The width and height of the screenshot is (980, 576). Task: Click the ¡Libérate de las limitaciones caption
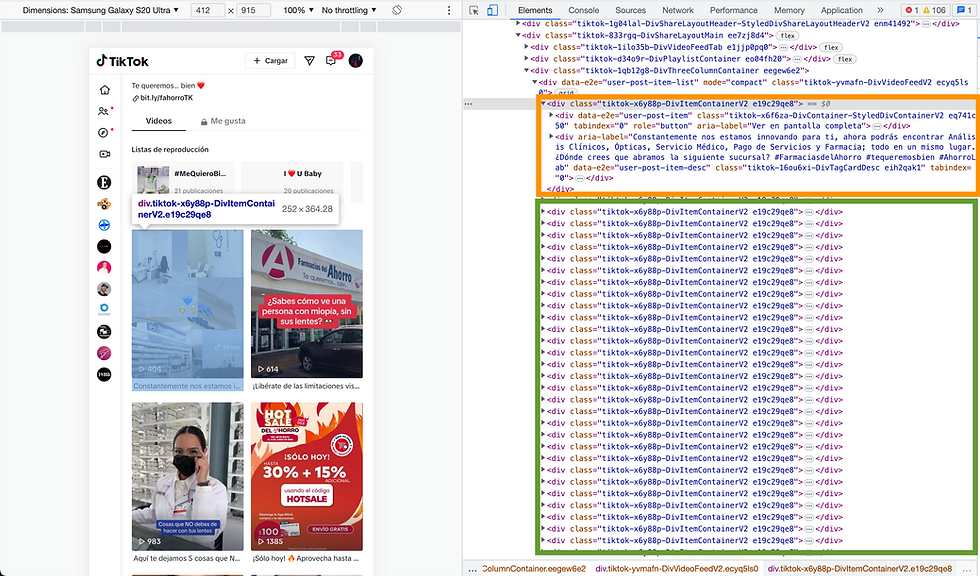(306, 386)
